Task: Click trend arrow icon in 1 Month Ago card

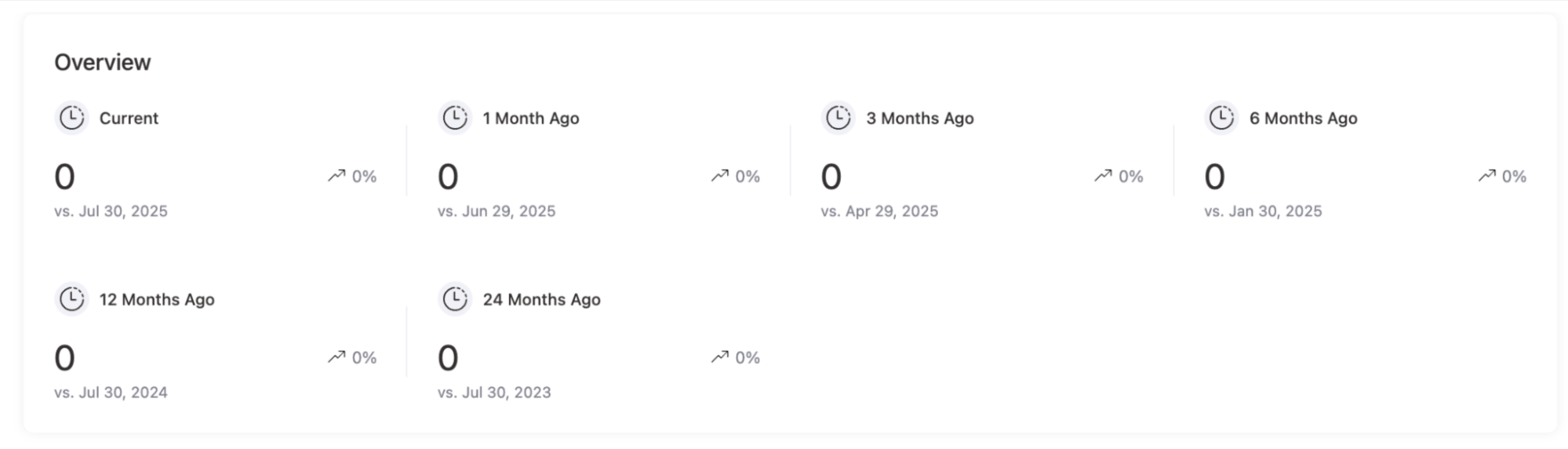Action: click(x=720, y=176)
